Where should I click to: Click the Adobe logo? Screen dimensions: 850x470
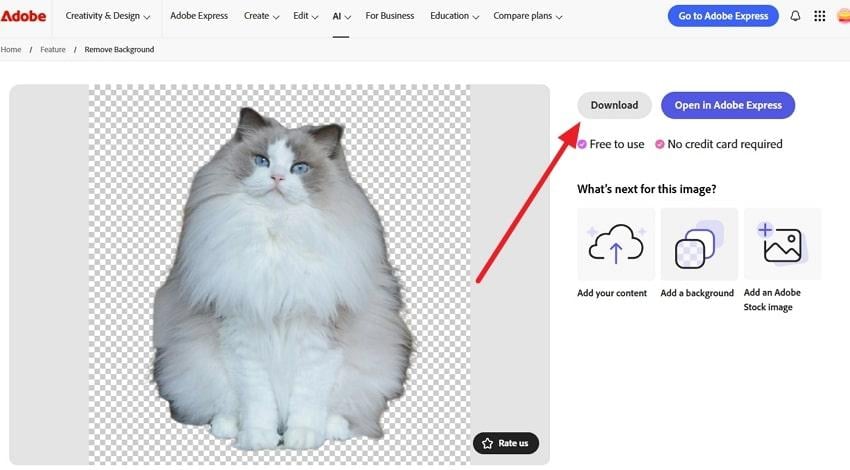click(x=23, y=16)
